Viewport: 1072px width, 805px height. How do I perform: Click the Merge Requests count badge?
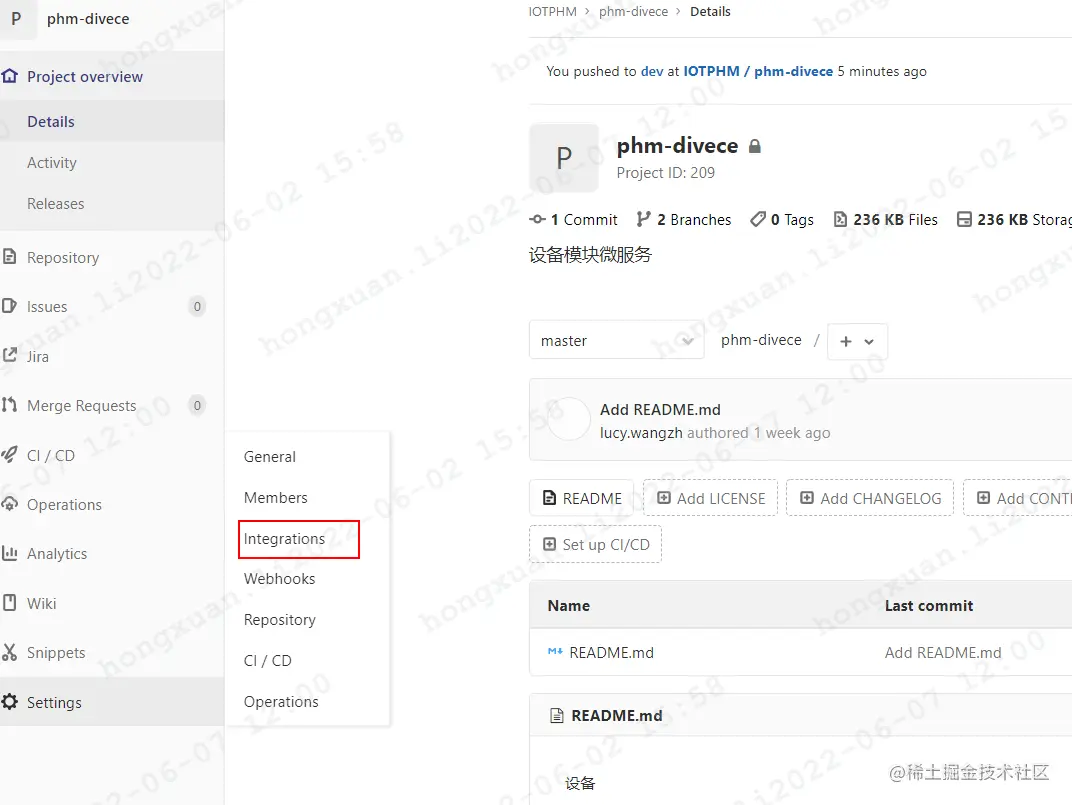tap(197, 406)
